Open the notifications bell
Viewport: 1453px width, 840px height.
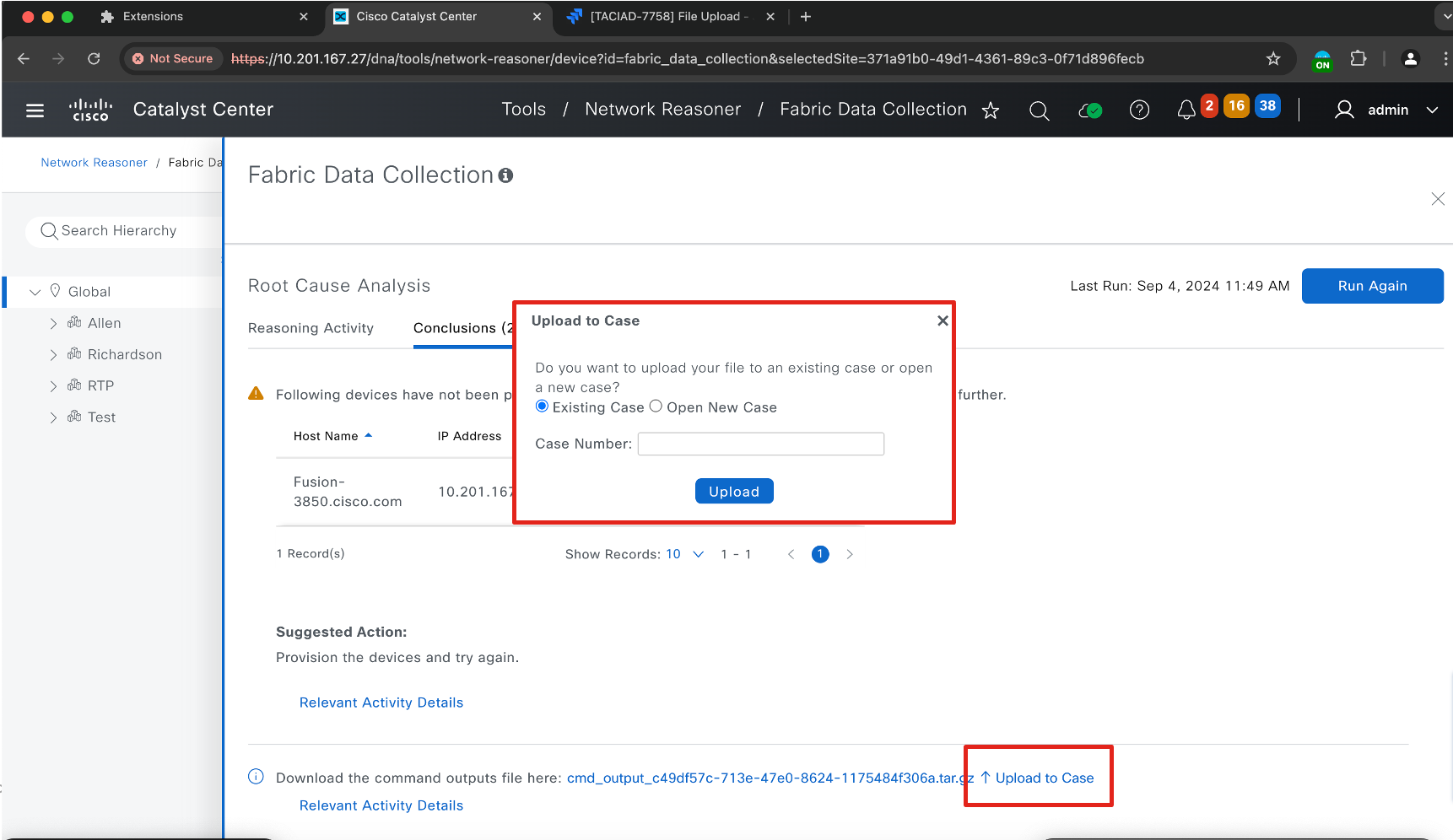(x=1186, y=110)
